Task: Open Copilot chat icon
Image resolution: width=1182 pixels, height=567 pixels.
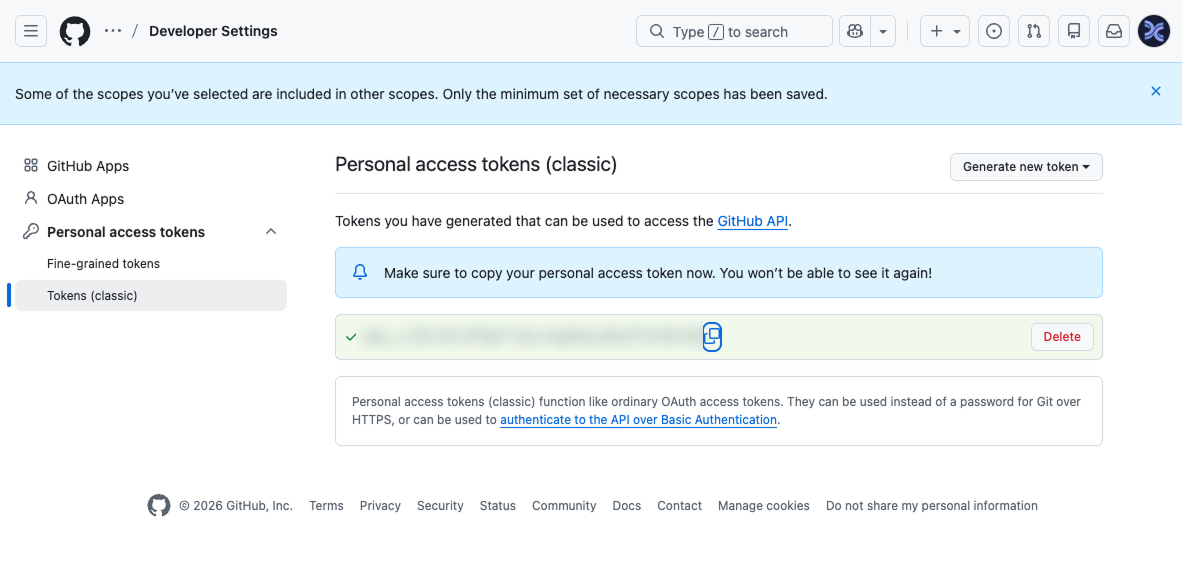Action: pyautogui.click(x=855, y=31)
